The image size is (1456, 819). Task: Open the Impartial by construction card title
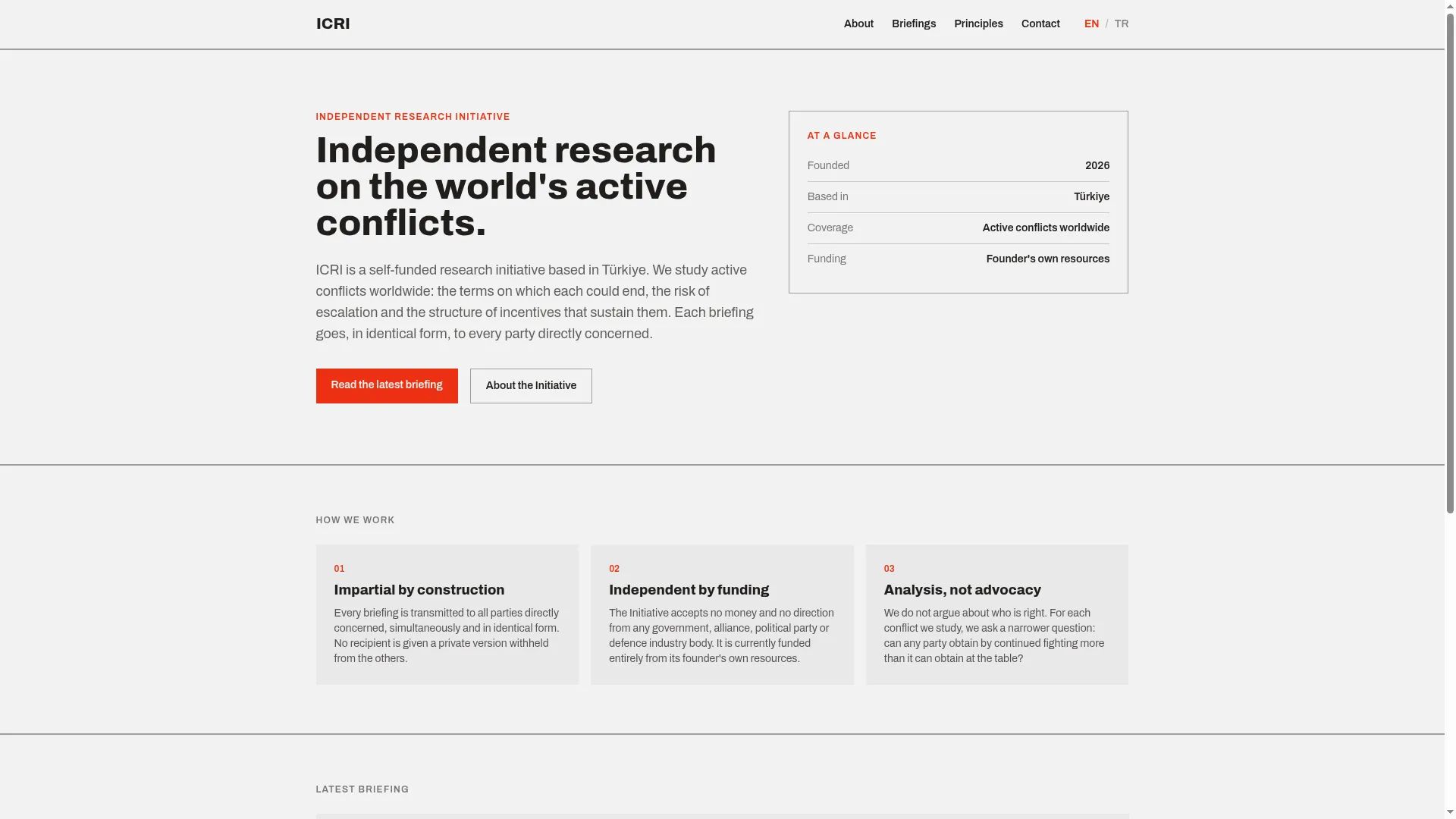(x=419, y=590)
